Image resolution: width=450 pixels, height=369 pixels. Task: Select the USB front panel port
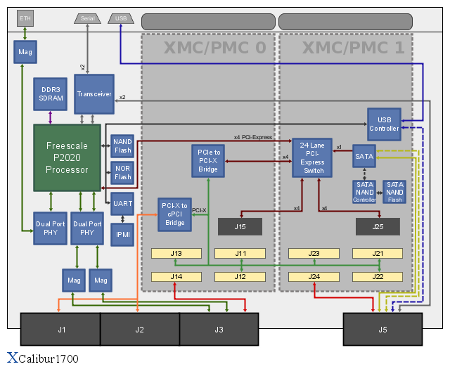coord(121,18)
